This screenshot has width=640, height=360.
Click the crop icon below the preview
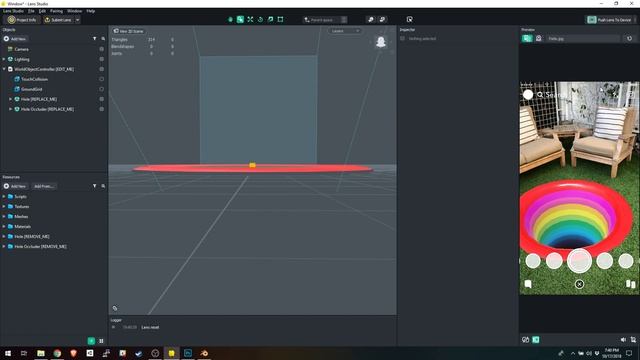(x=633, y=340)
